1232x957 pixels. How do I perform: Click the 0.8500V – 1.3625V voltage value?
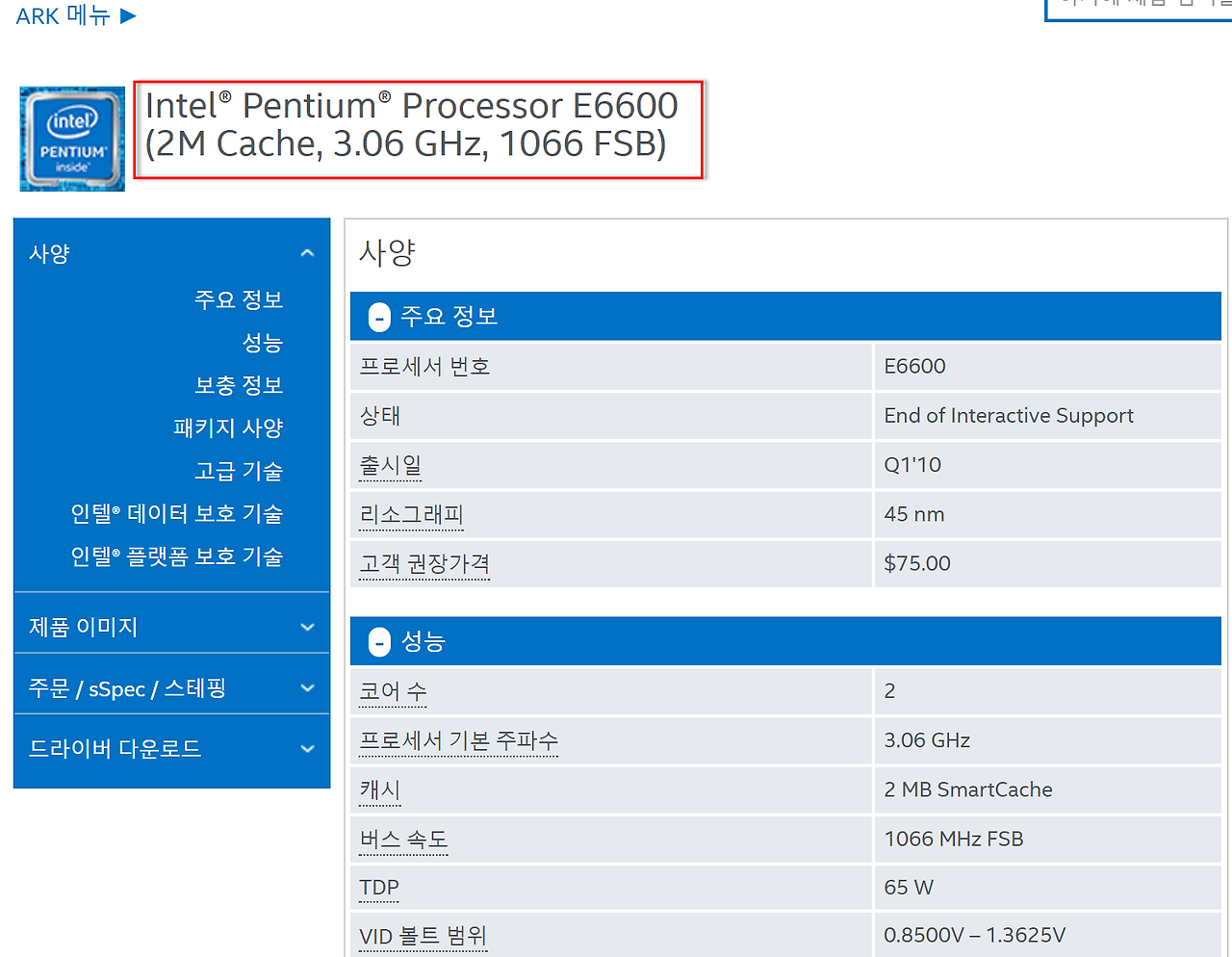coord(975,936)
